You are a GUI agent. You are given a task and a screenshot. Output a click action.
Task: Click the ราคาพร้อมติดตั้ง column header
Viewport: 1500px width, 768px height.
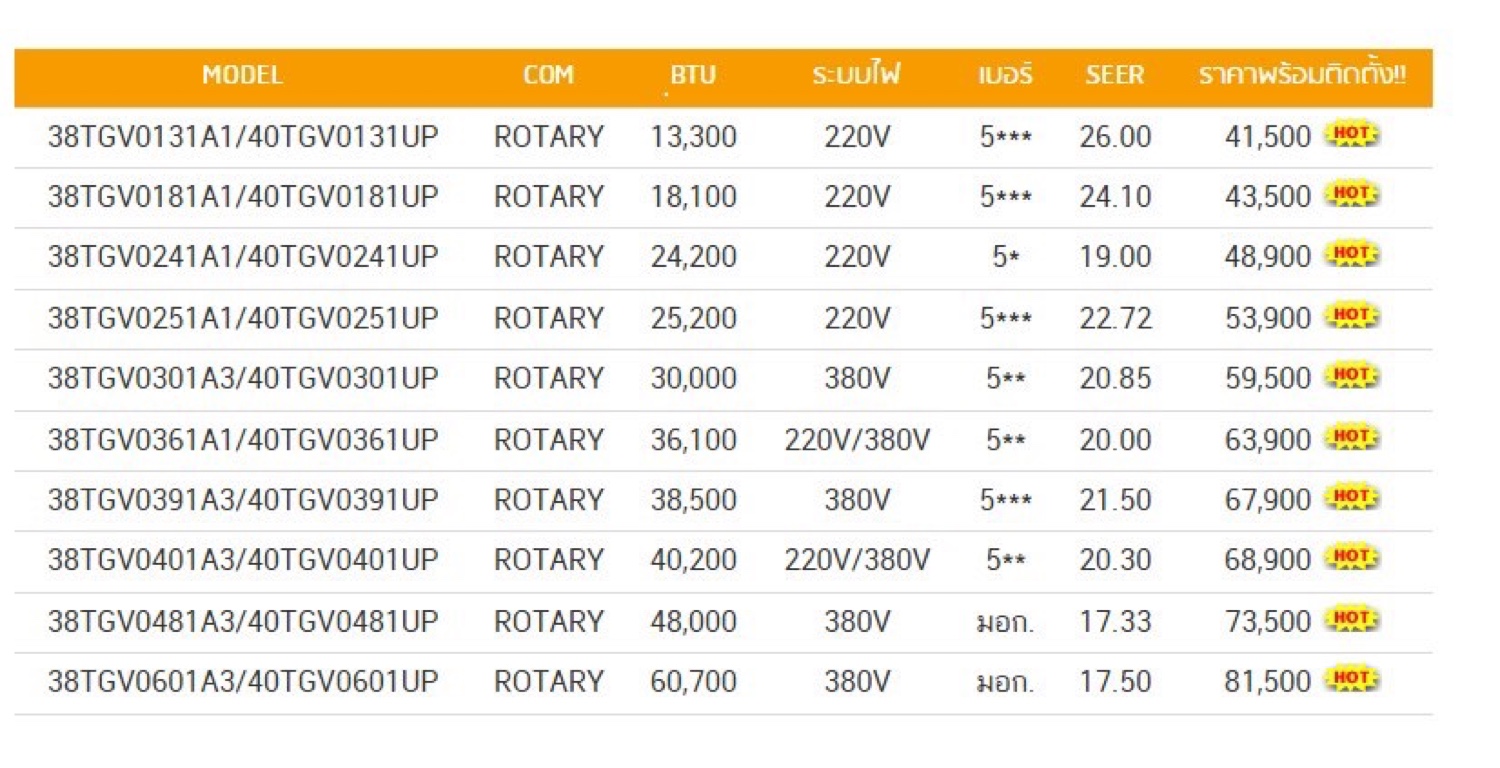pos(1303,75)
